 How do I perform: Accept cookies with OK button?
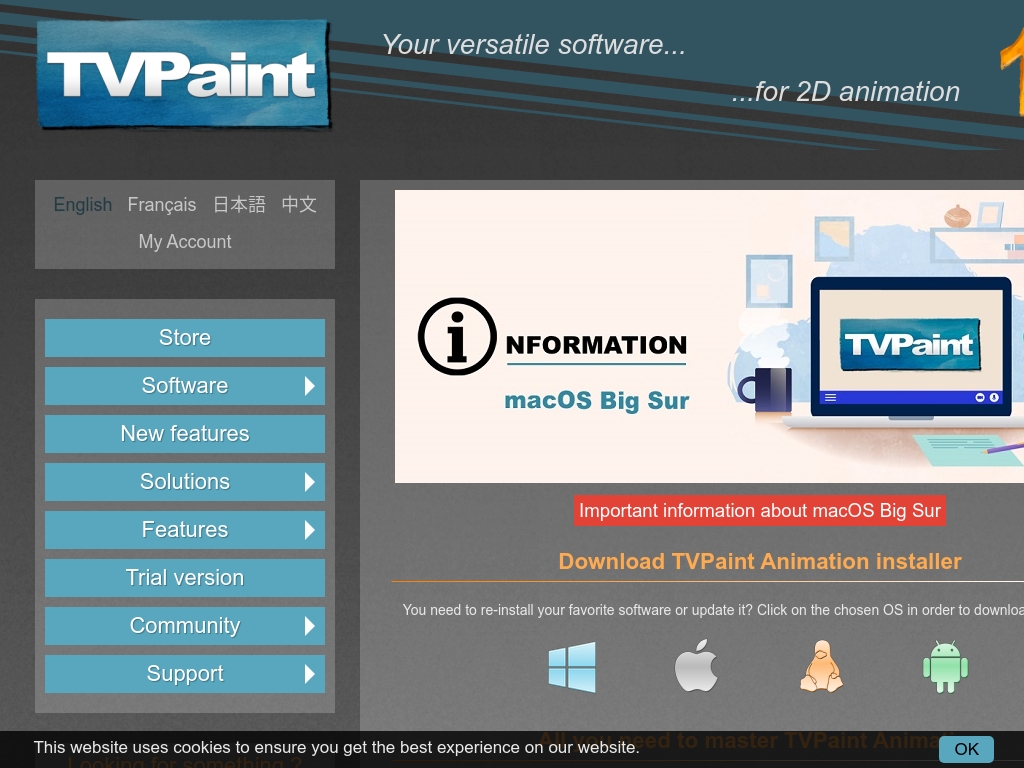click(x=967, y=749)
